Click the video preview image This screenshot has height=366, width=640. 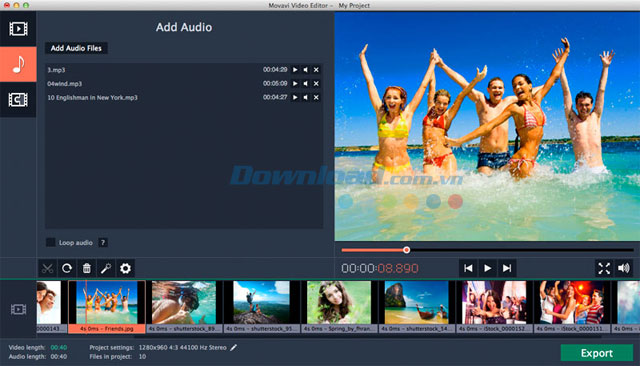point(487,126)
